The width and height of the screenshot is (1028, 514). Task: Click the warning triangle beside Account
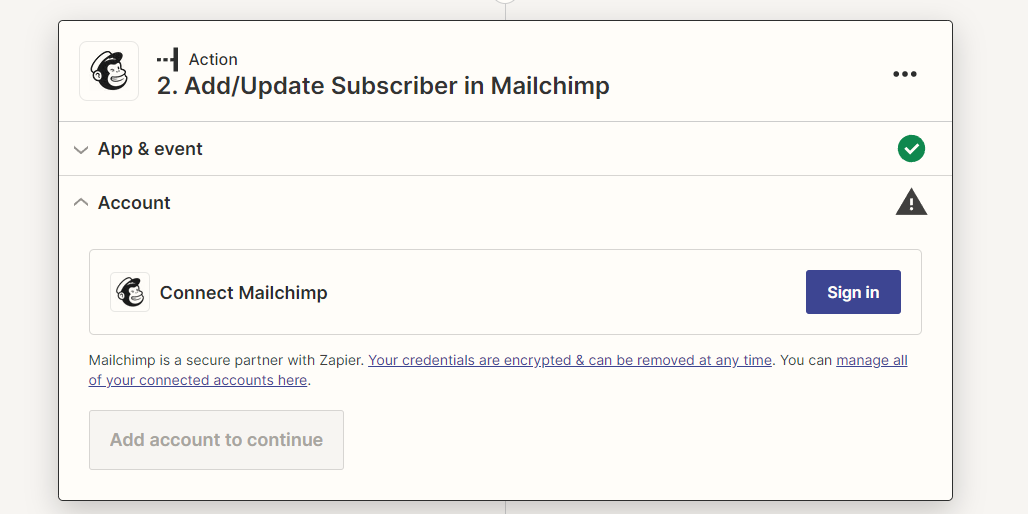pyautogui.click(x=911, y=202)
